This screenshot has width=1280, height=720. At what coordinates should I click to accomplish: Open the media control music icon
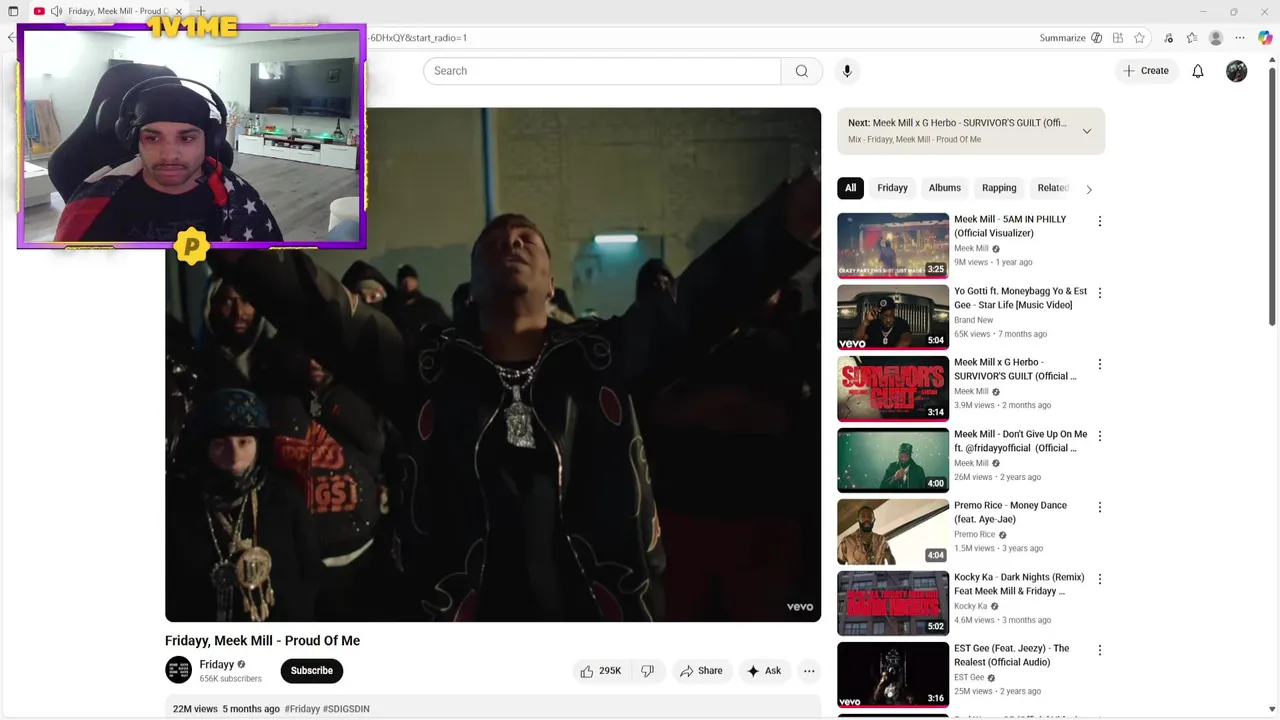coord(1168,38)
